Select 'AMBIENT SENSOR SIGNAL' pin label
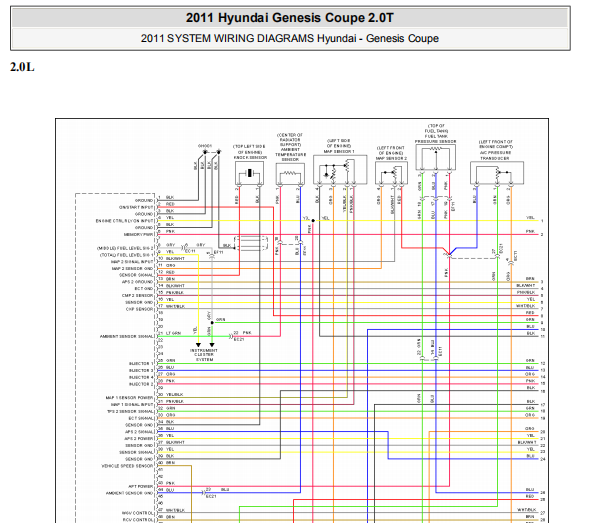602x523 pixels. tap(127, 336)
